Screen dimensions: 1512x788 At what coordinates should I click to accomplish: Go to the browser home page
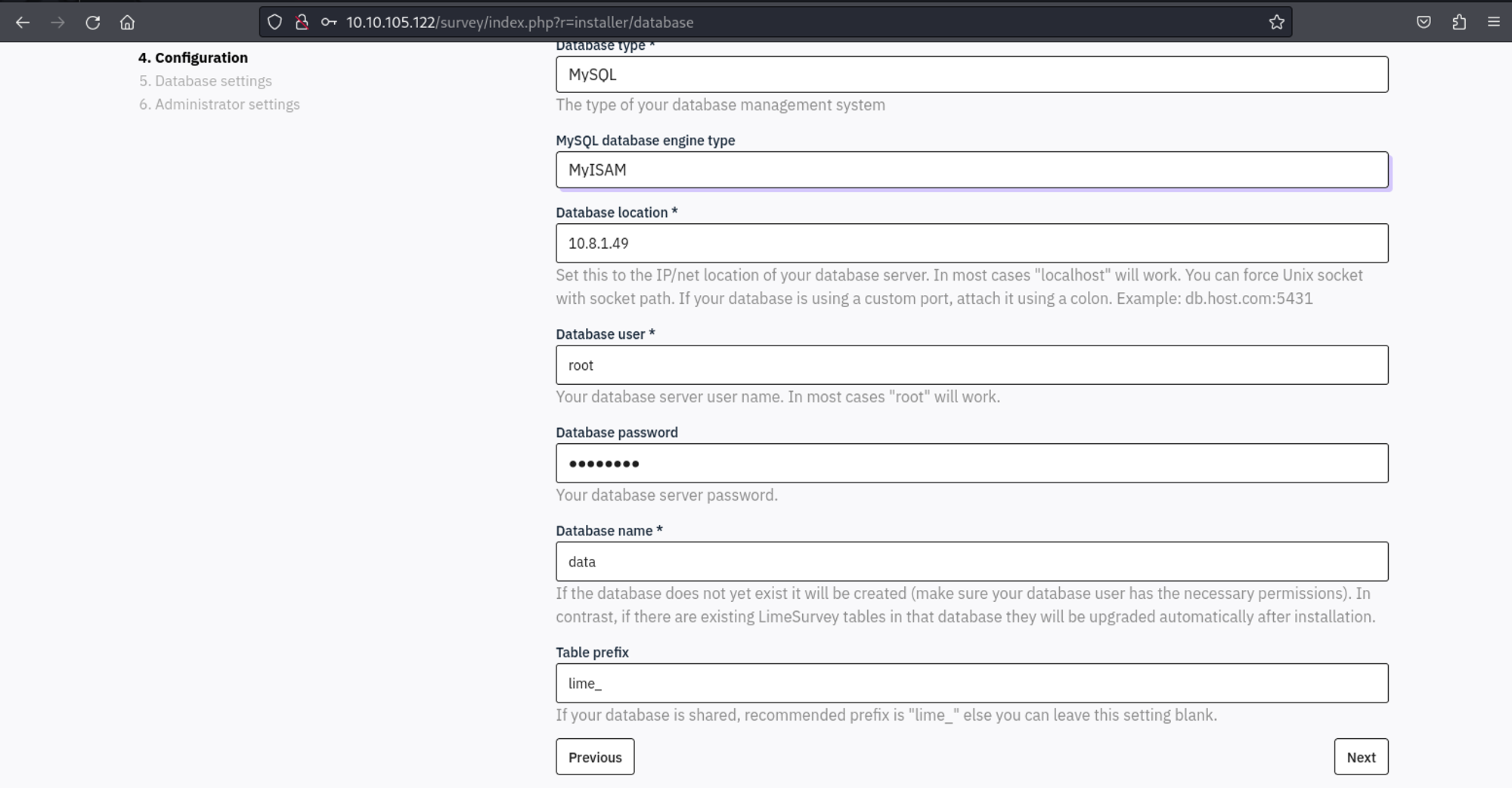coord(127,23)
